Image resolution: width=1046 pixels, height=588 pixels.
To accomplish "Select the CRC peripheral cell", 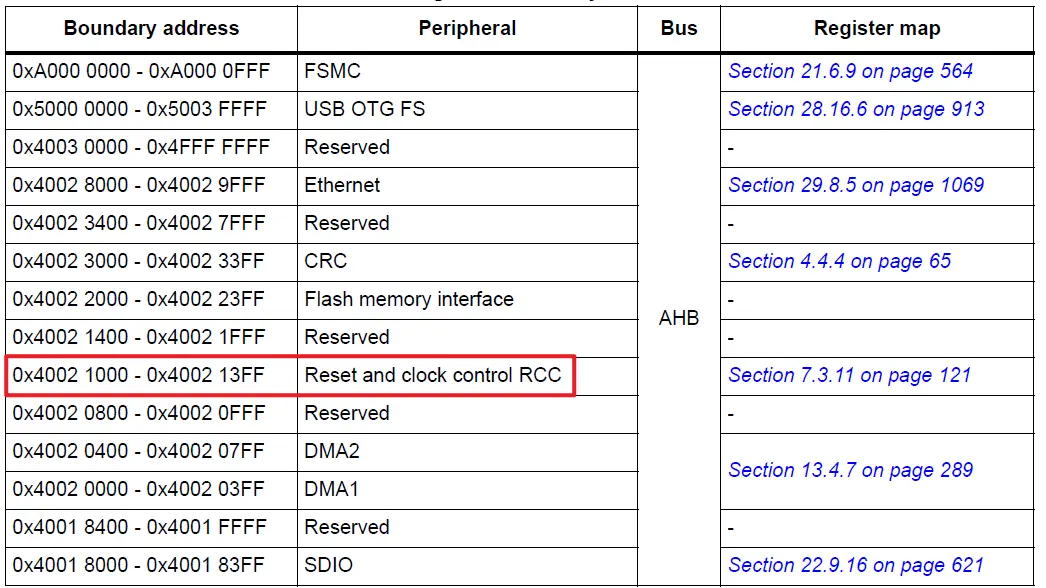I will pos(326,261).
